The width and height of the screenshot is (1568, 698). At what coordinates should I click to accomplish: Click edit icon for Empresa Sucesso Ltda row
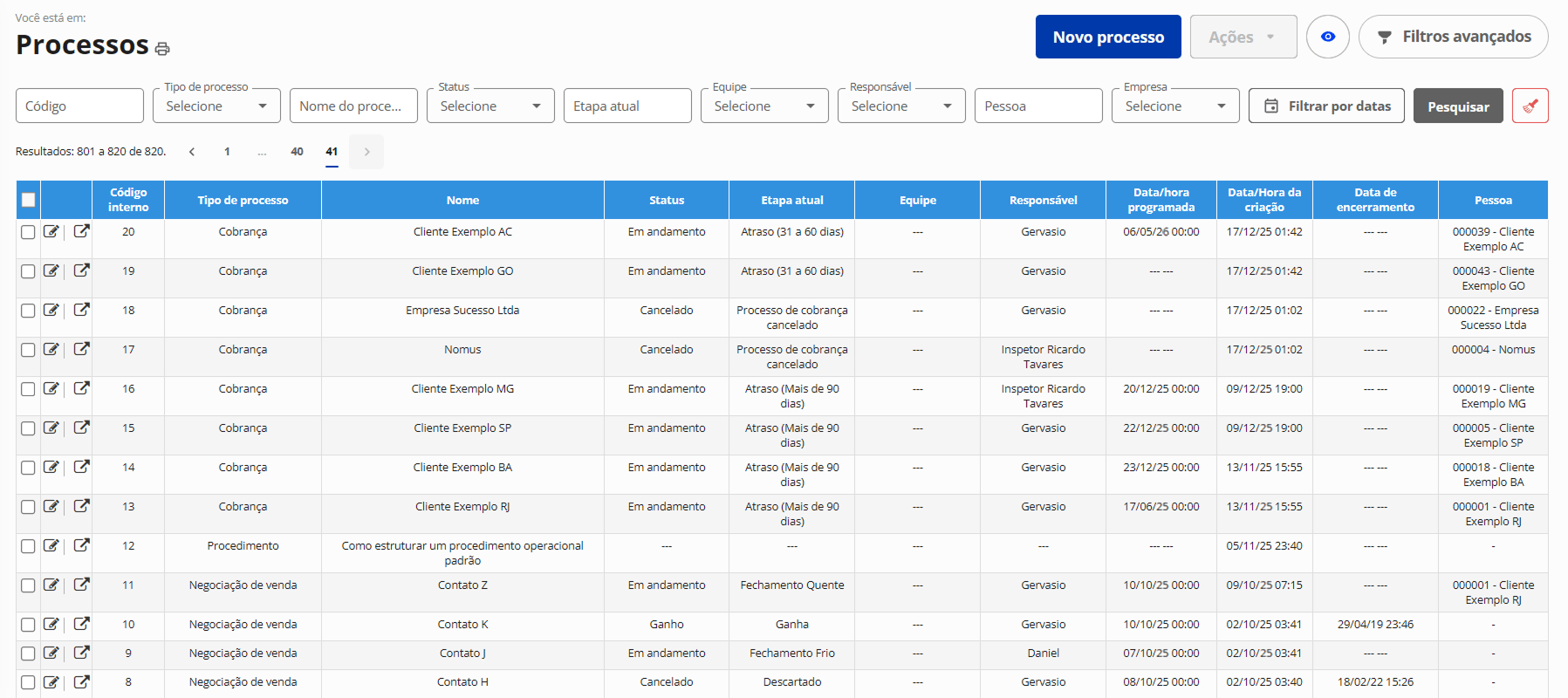coord(51,310)
